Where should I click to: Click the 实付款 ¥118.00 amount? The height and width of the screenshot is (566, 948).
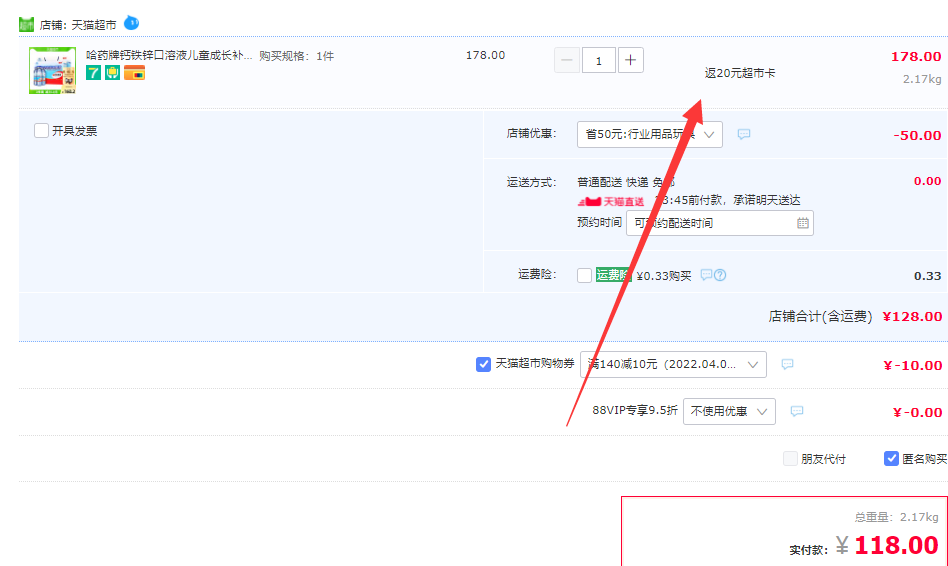[x=864, y=546]
